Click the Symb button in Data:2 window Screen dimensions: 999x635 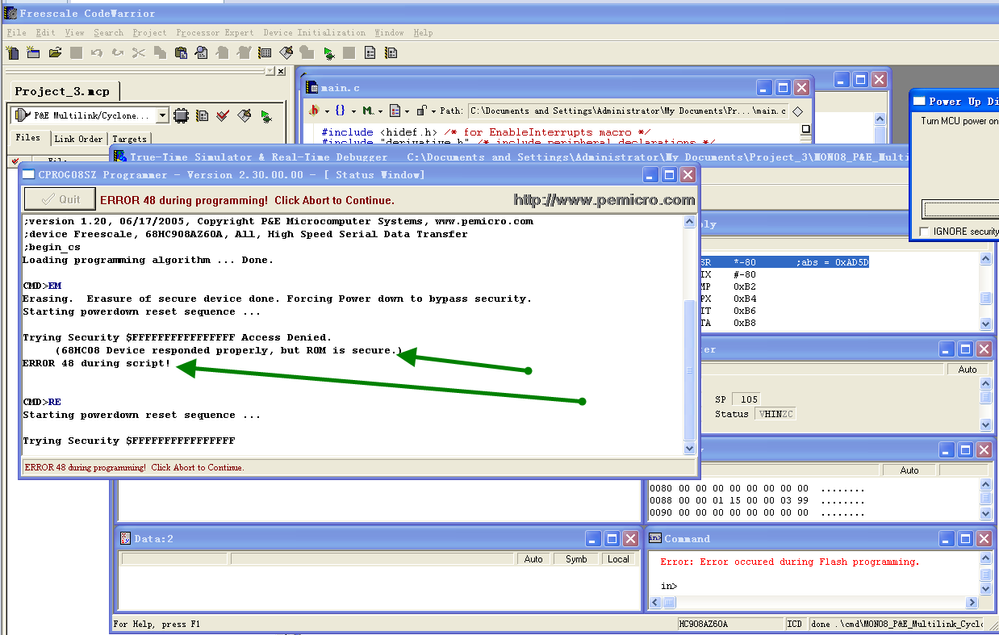click(576, 559)
